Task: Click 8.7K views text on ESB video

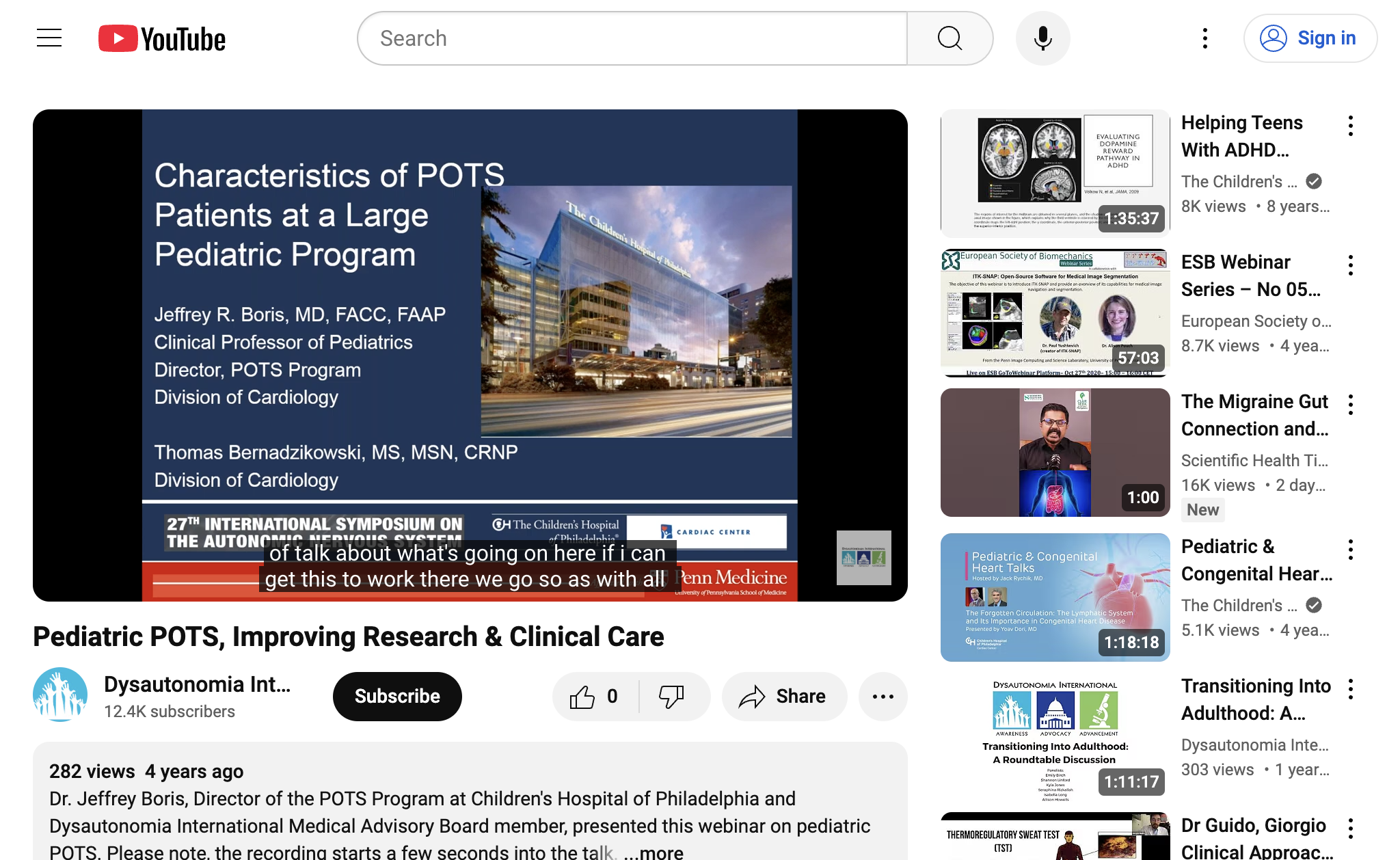Action: click(1220, 346)
